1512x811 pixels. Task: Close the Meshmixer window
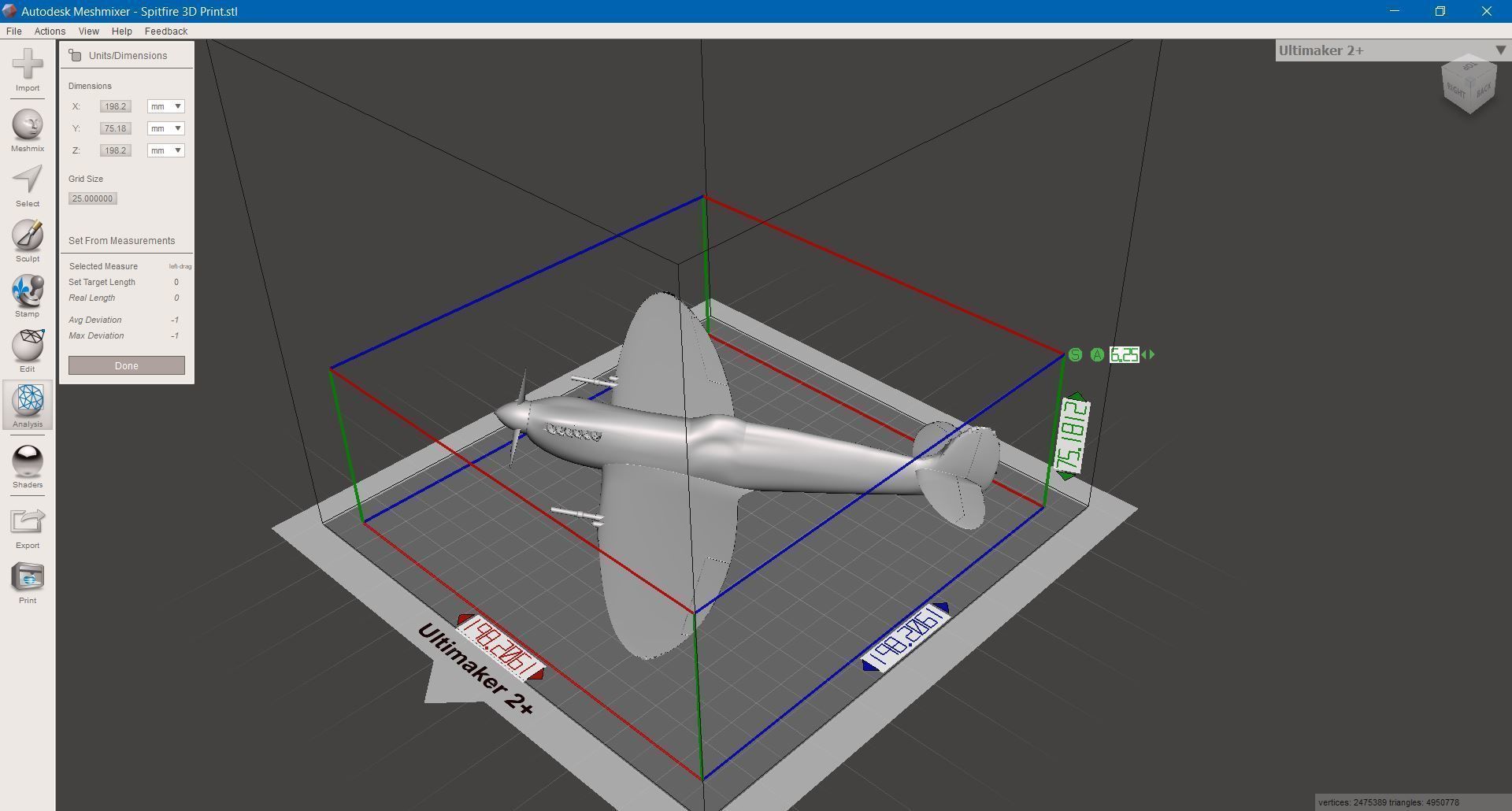[x=1486, y=11]
